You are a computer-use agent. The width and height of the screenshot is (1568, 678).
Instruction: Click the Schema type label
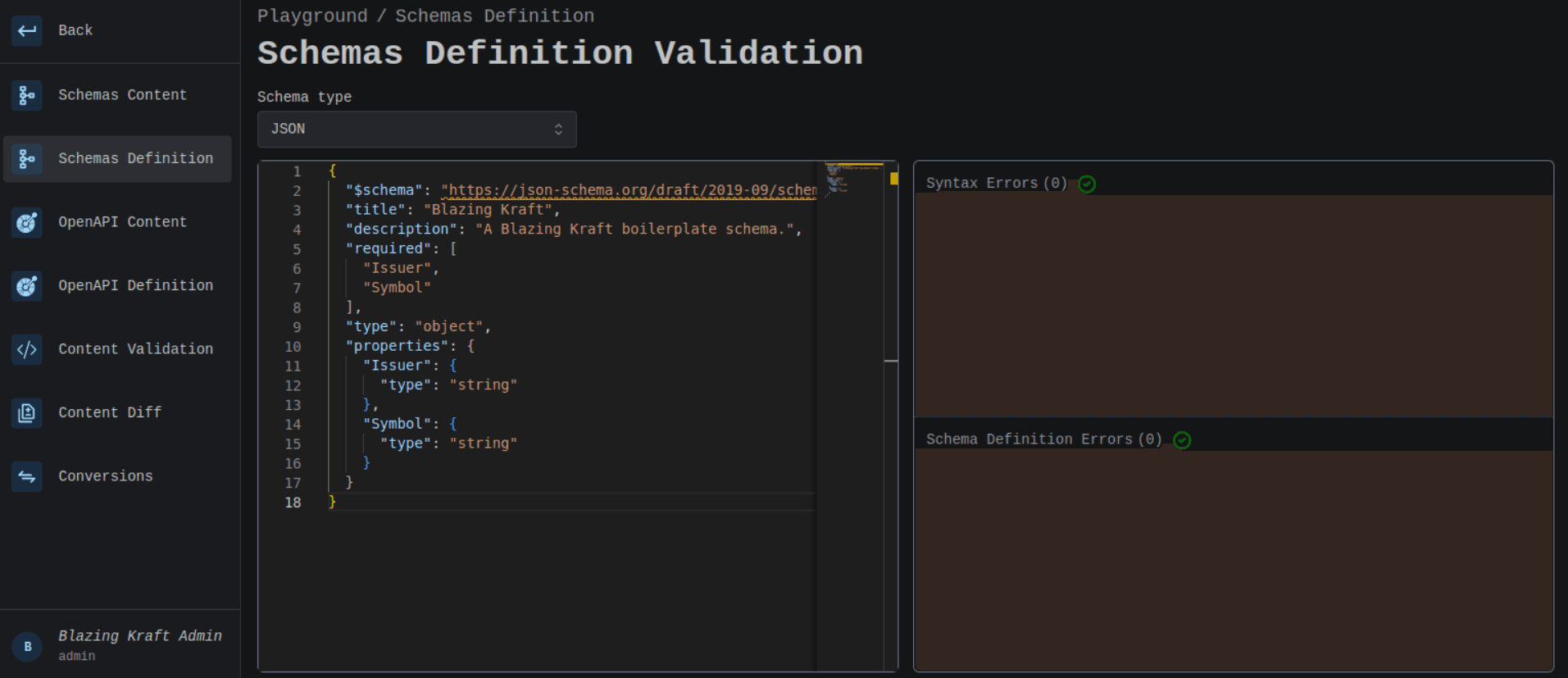[x=304, y=97]
